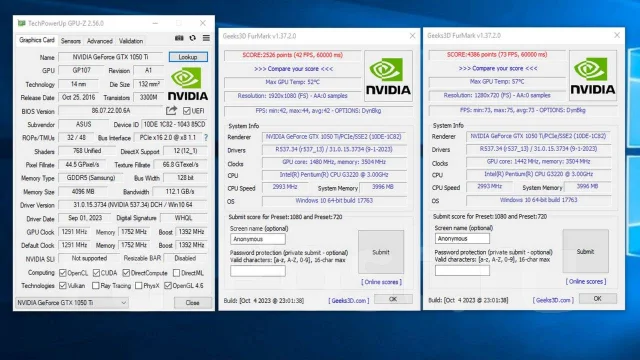640x360 pixels.
Task: Toggle the DirectCompute checkbox
Action: (126, 273)
